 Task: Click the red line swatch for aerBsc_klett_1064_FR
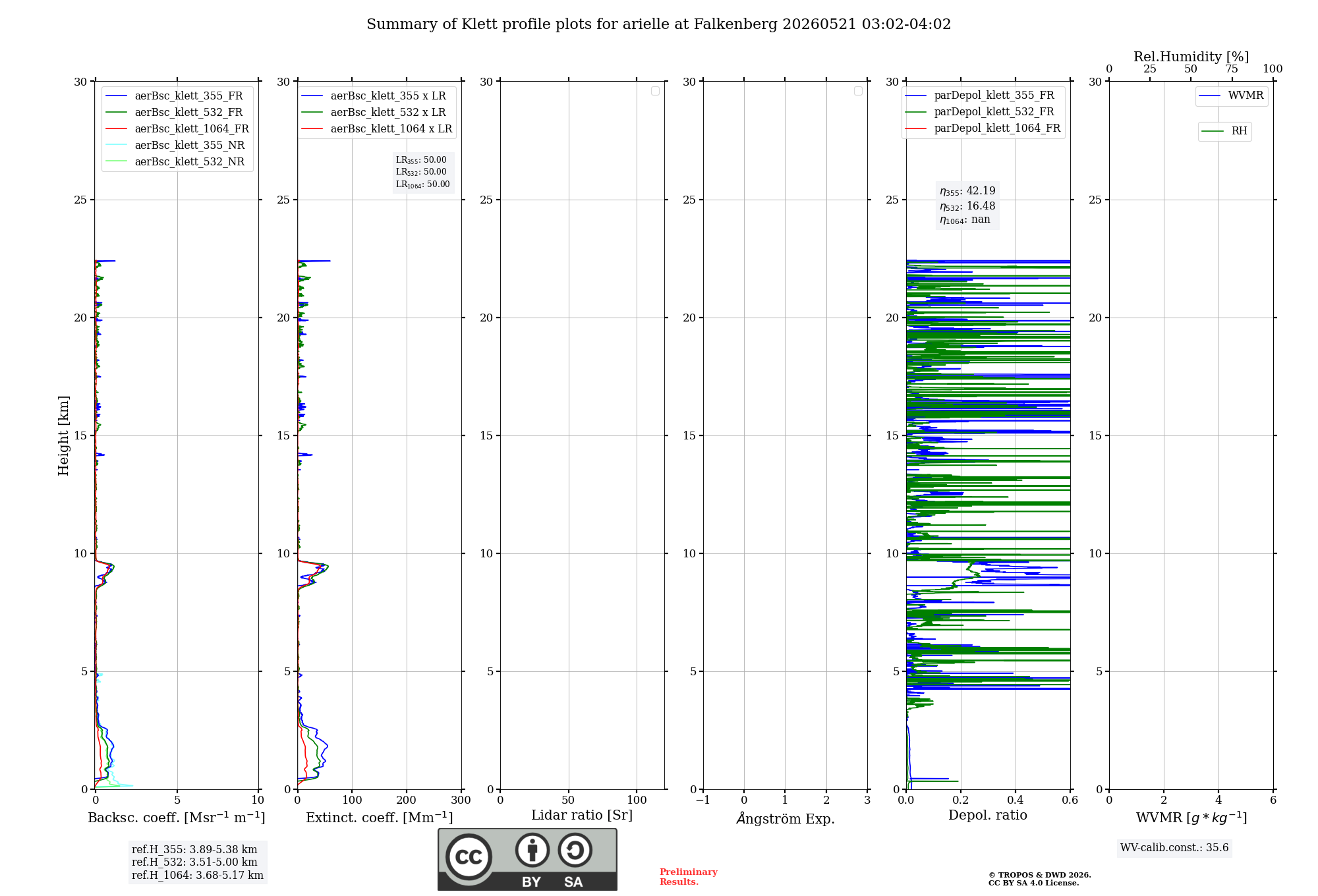point(117,129)
